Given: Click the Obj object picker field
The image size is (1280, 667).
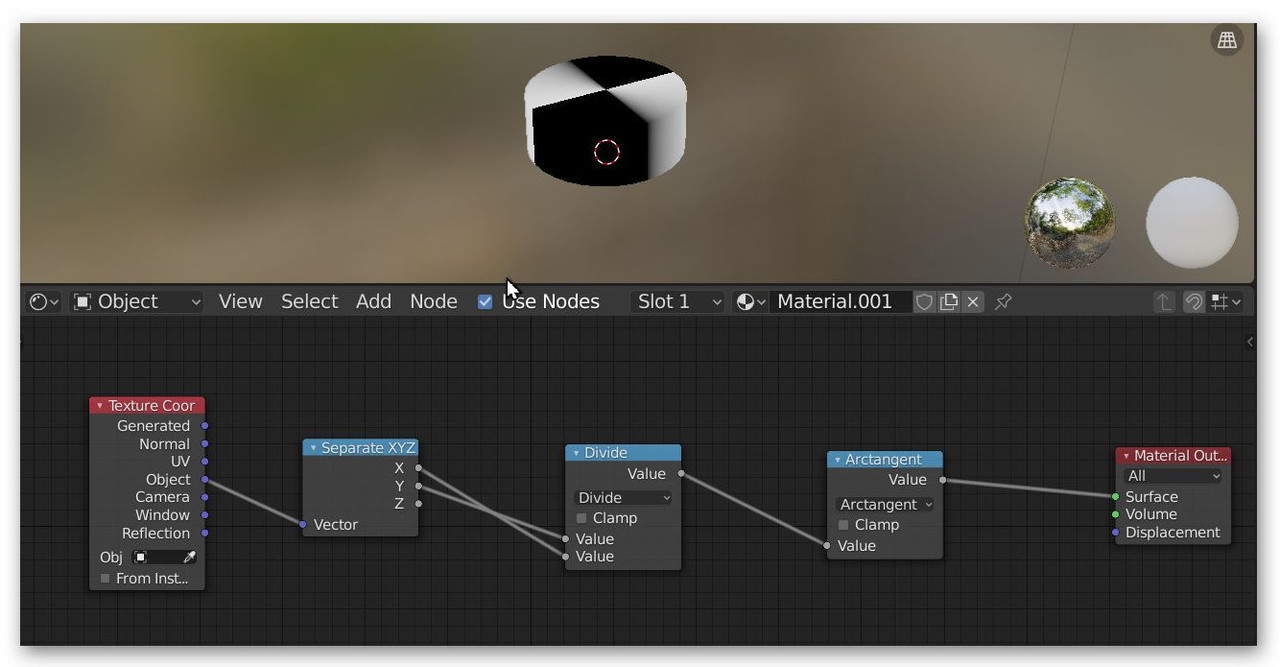Looking at the screenshot, I should (164, 557).
